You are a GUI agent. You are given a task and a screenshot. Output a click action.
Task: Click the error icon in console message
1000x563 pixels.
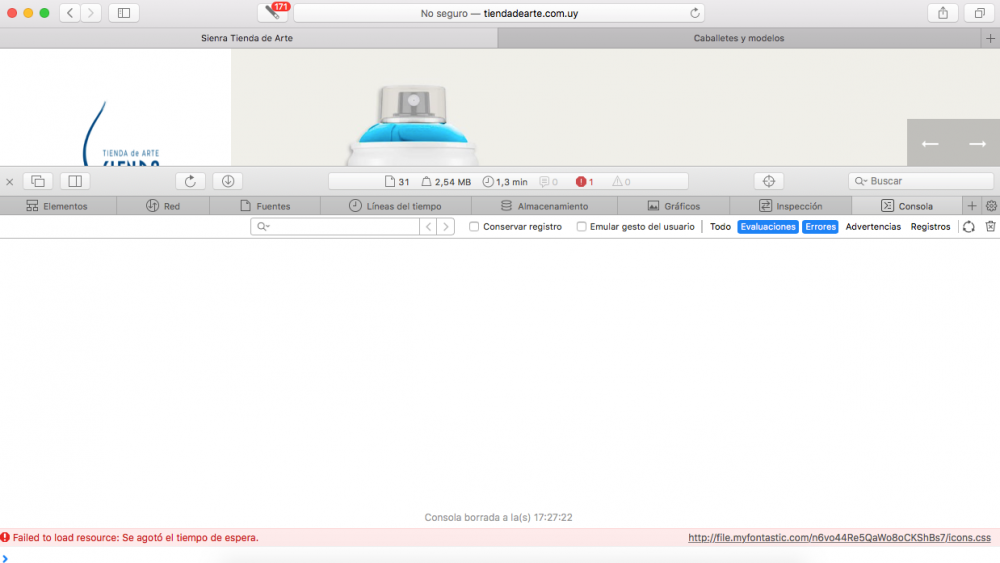pos(6,537)
